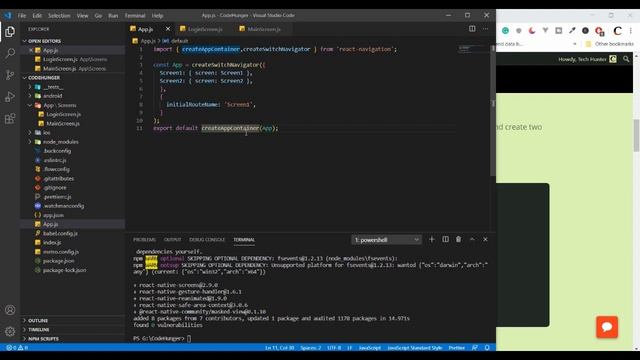This screenshot has height=360, width=640.
Task: Expand the Outline section
Action: 73,320
